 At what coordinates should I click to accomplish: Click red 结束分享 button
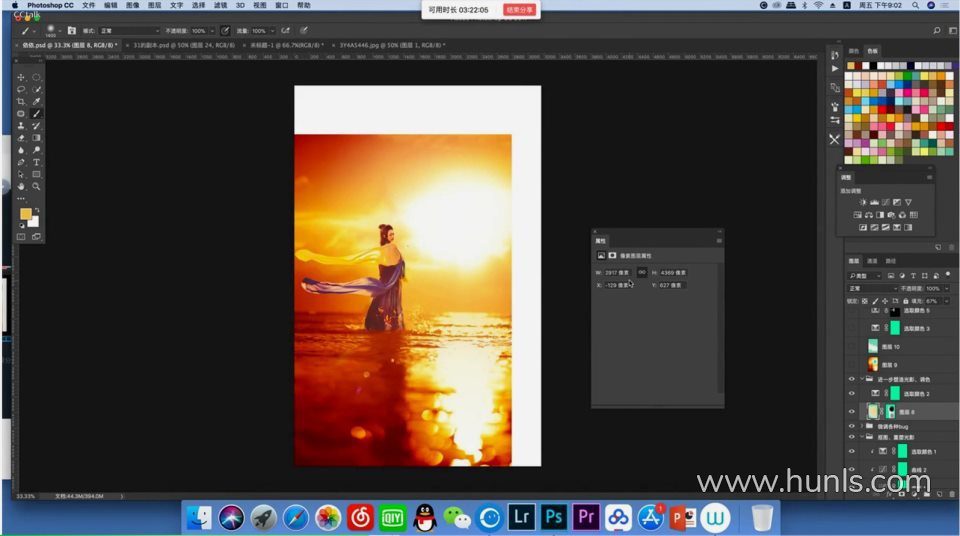pyautogui.click(x=520, y=10)
